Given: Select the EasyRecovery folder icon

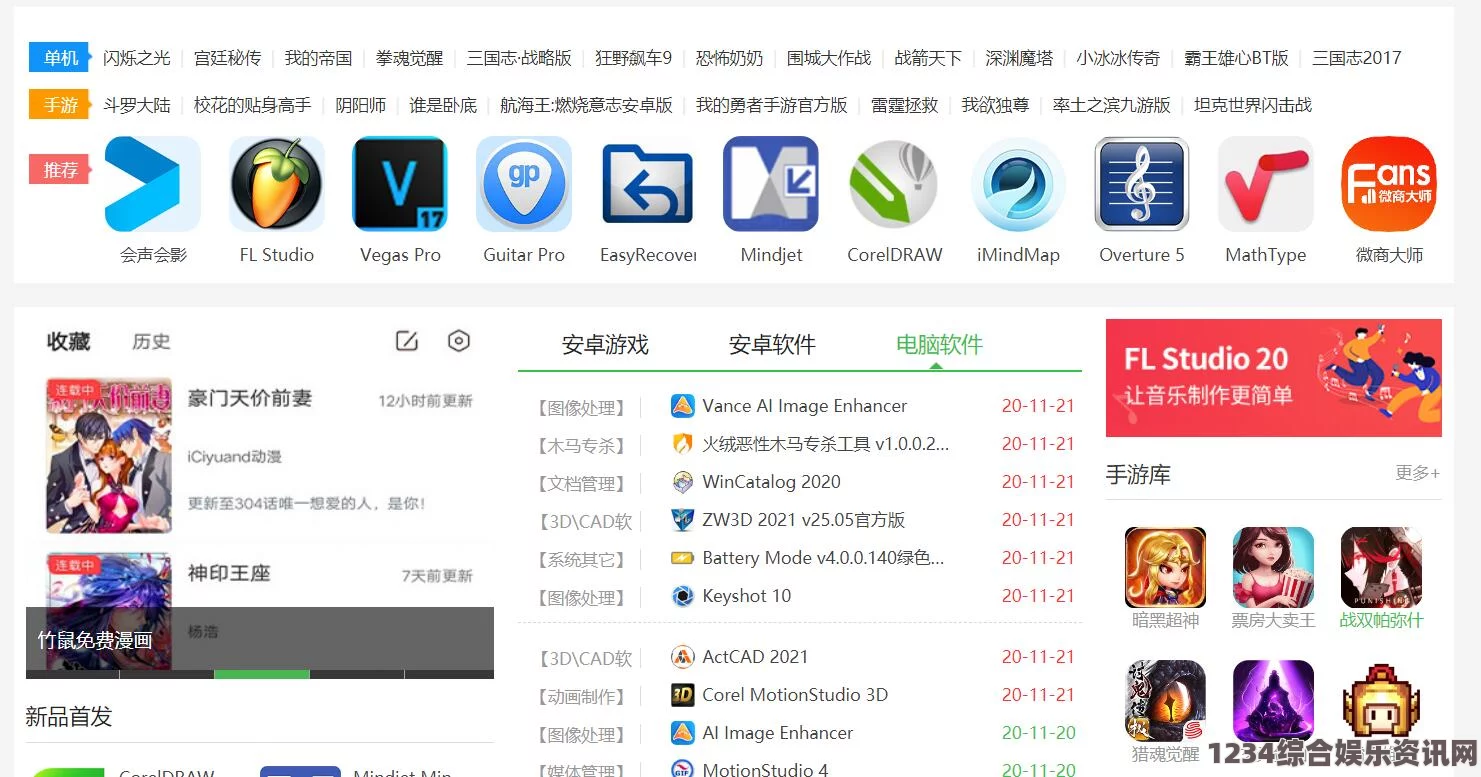Looking at the screenshot, I should point(648,184).
